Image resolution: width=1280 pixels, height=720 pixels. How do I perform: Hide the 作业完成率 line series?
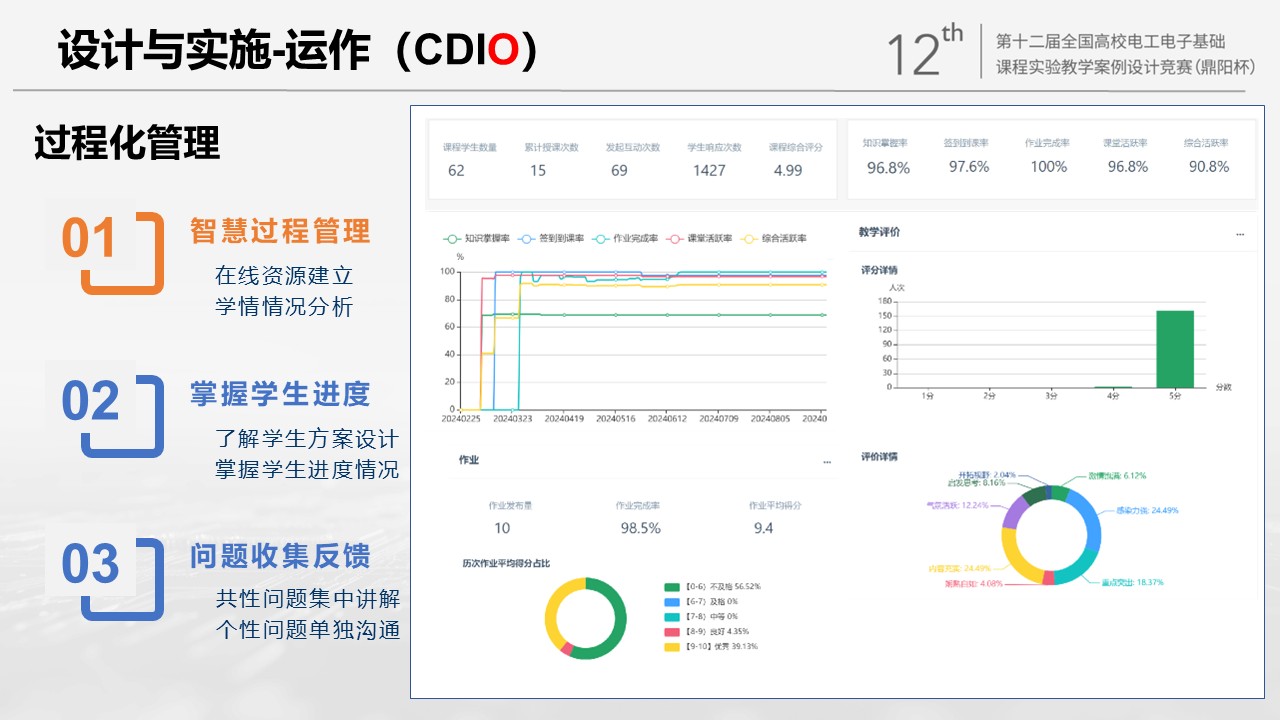[626, 239]
